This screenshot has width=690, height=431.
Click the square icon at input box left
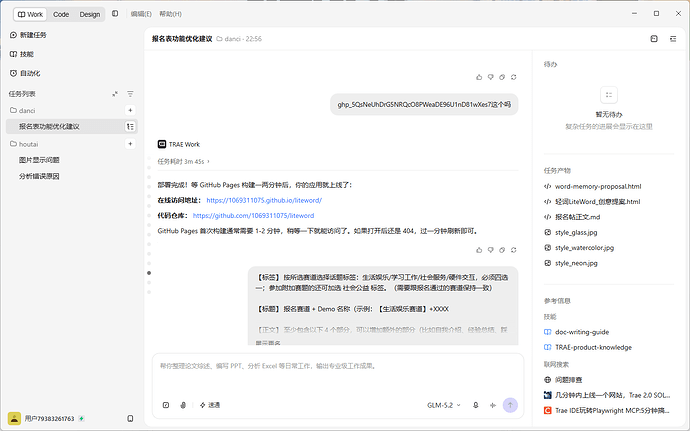coord(166,405)
